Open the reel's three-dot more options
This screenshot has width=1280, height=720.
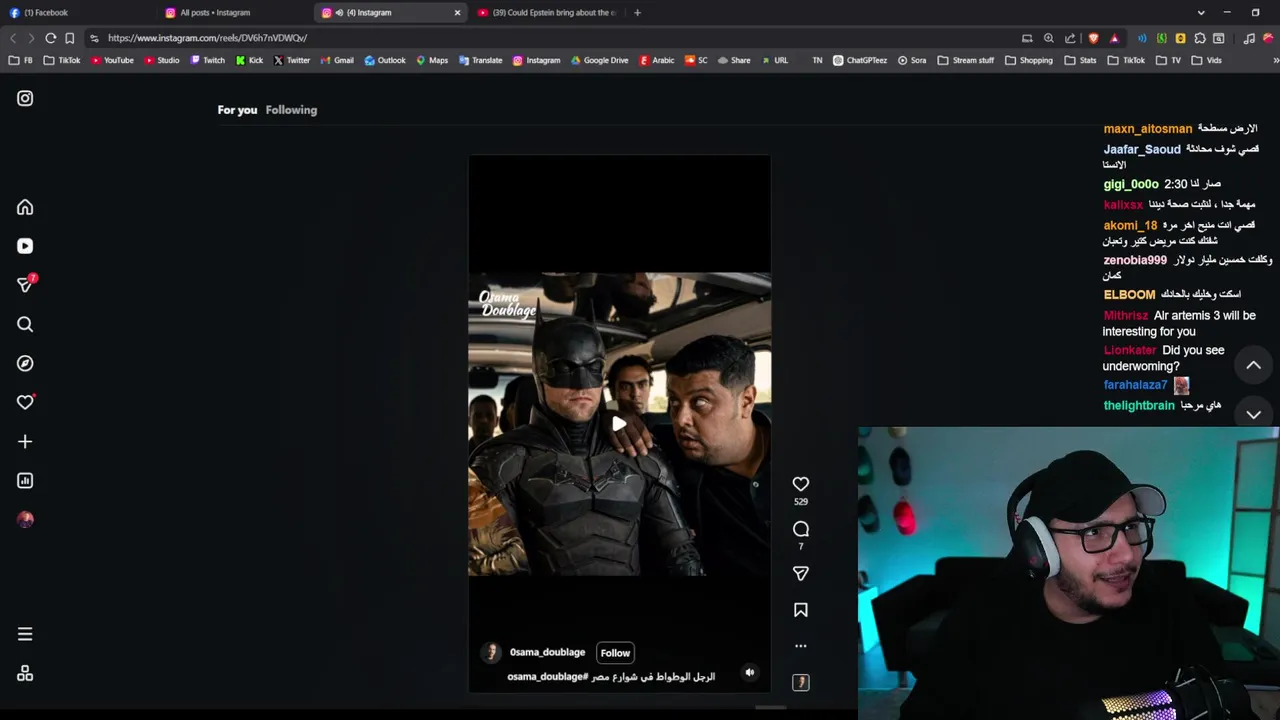pos(800,646)
